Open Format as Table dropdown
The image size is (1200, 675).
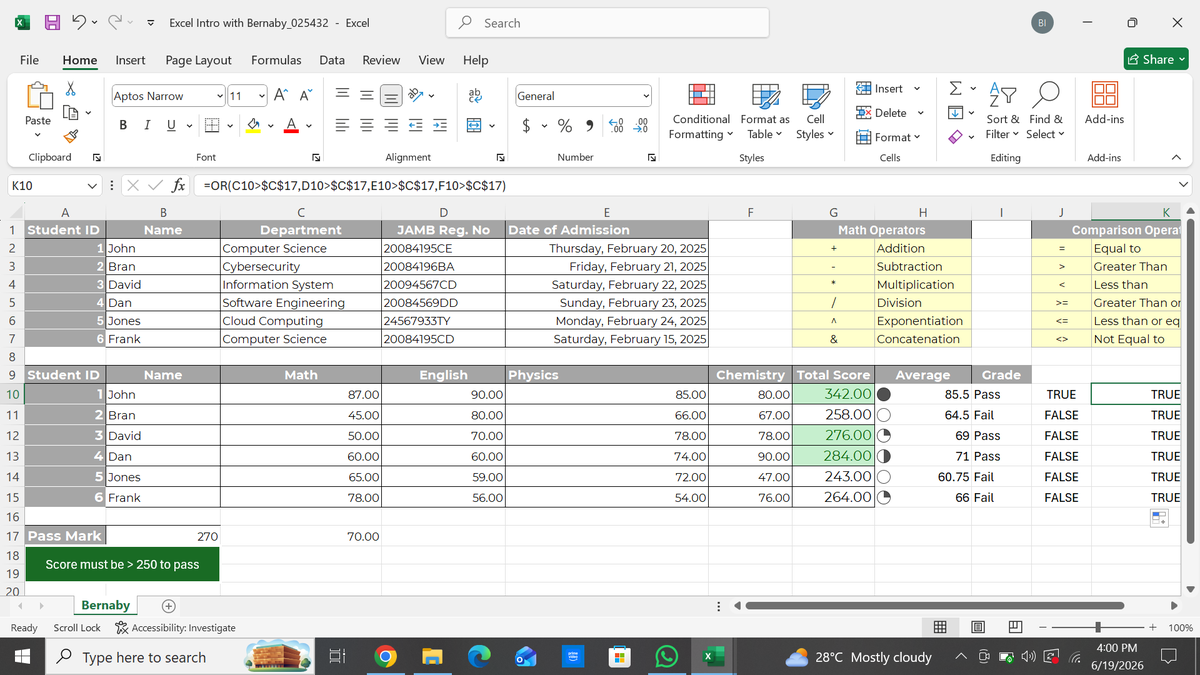click(768, 111)
